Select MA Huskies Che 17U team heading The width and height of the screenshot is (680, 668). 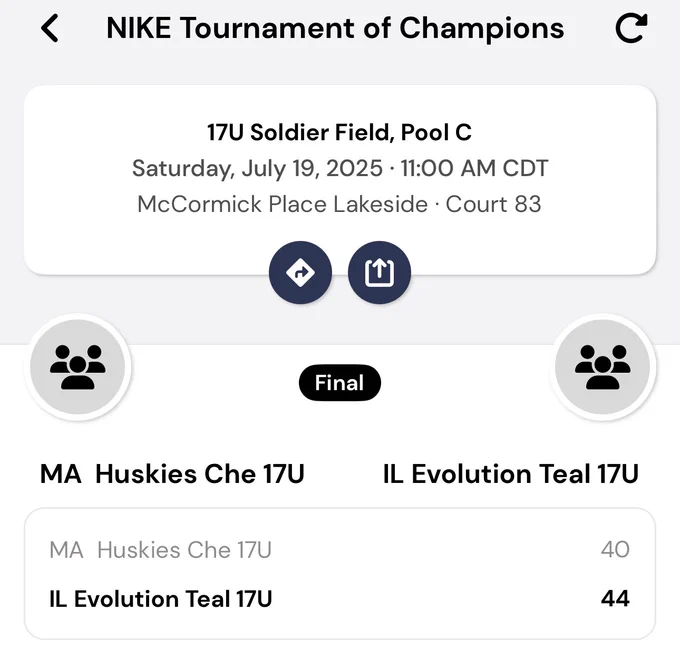pyautogui.click(x=172, y=474)
